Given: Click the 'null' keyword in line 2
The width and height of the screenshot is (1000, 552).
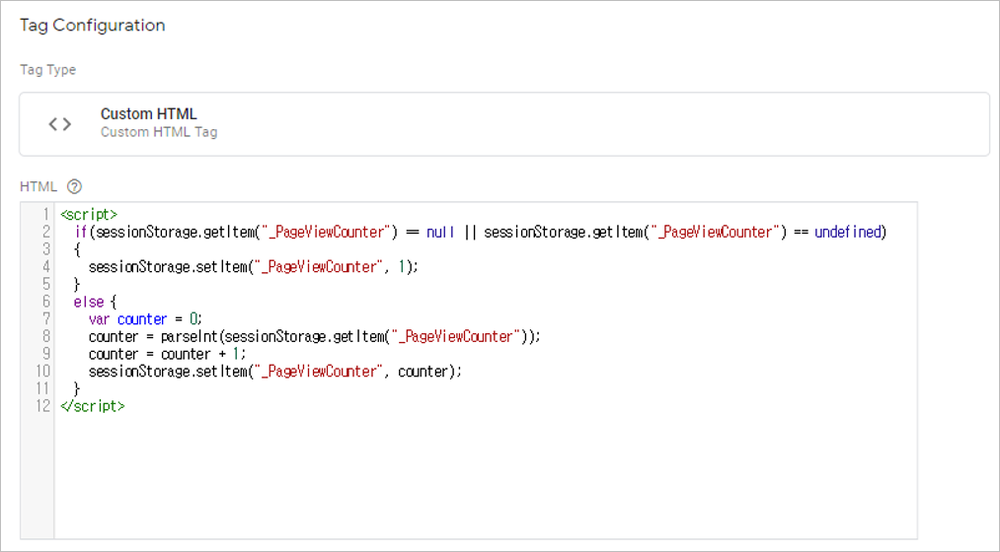Looking at the screenshot, I should 440,232.
